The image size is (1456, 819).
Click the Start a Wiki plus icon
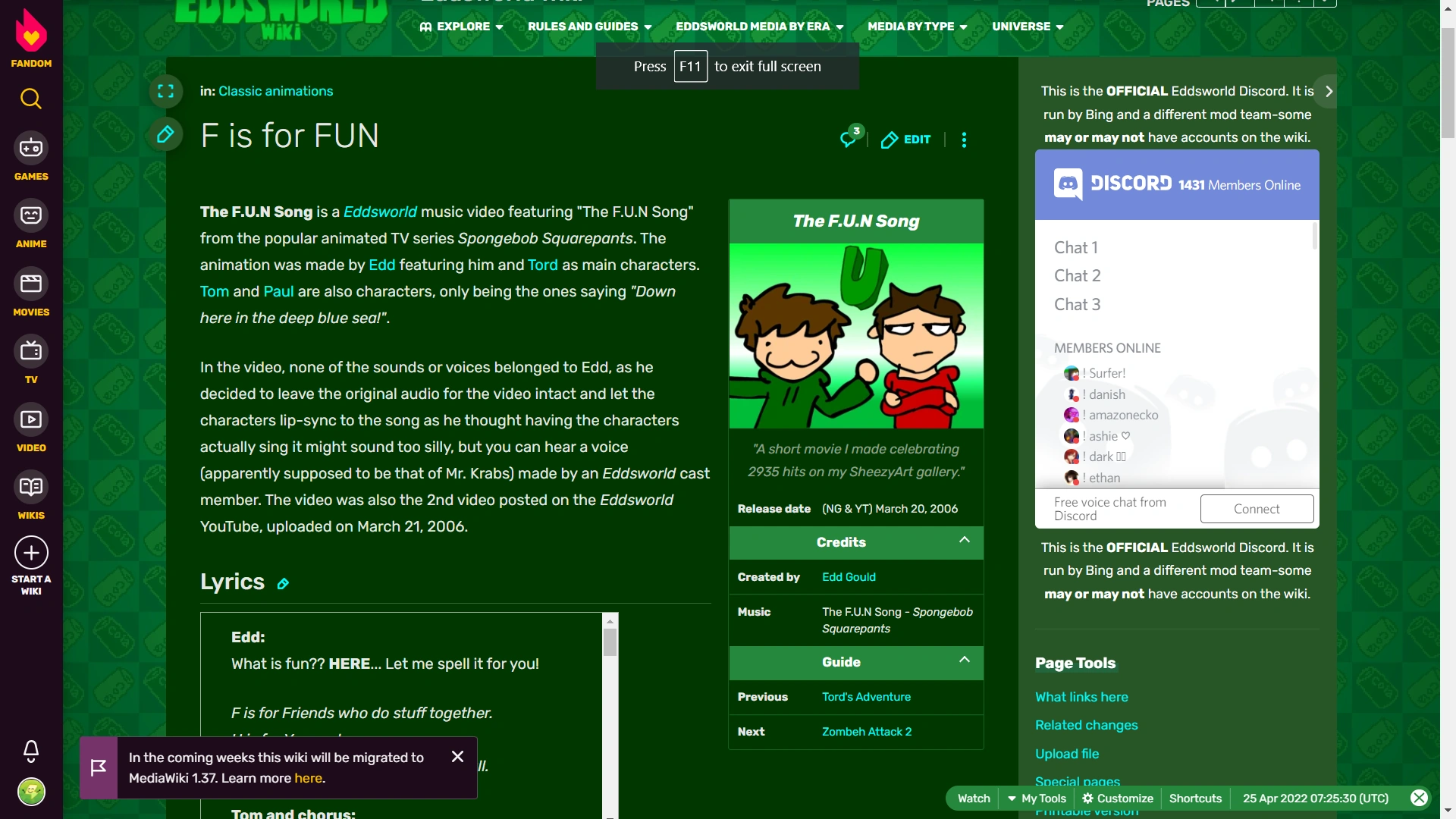point(31,554)
